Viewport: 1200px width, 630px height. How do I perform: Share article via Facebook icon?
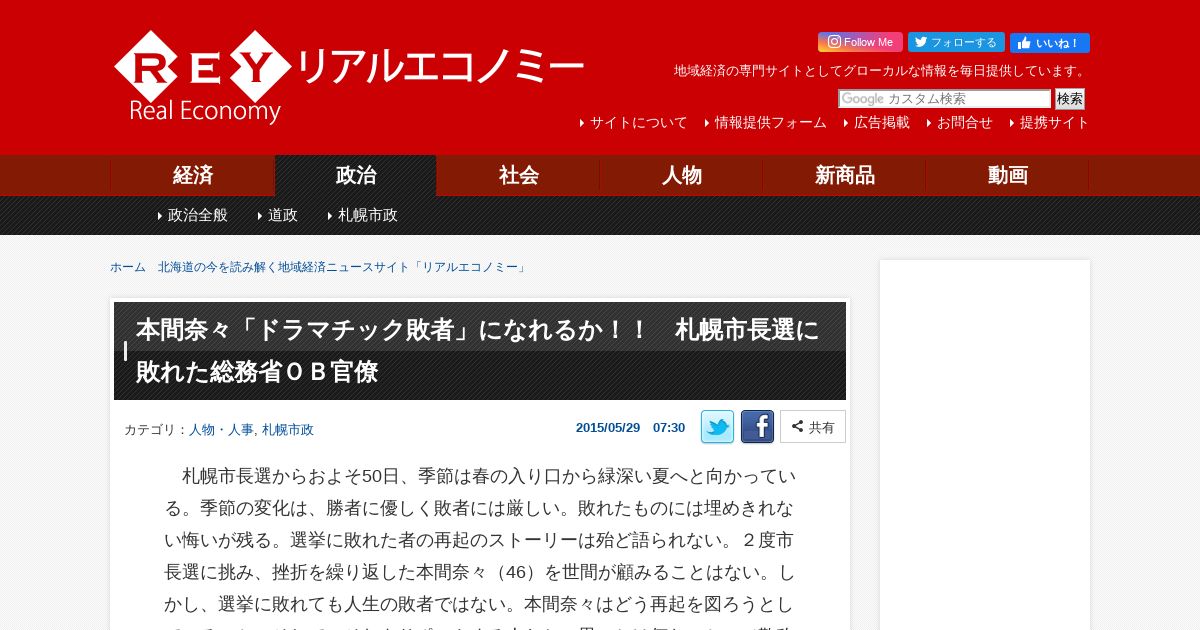[x=757, y=427]
